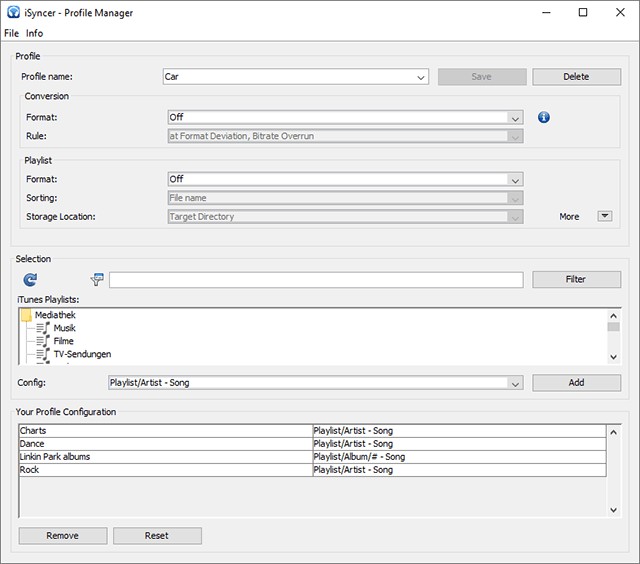Click the filter funnel icon
Screen dimensions: 640x564
97,280
